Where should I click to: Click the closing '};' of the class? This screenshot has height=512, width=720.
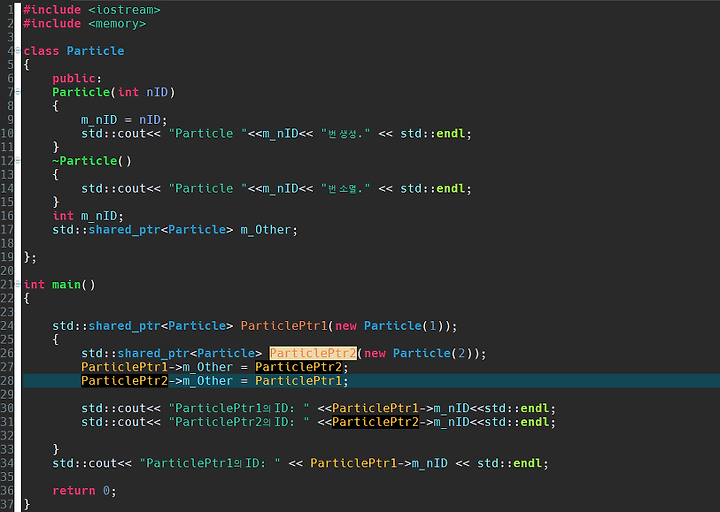tap(30, 257)
